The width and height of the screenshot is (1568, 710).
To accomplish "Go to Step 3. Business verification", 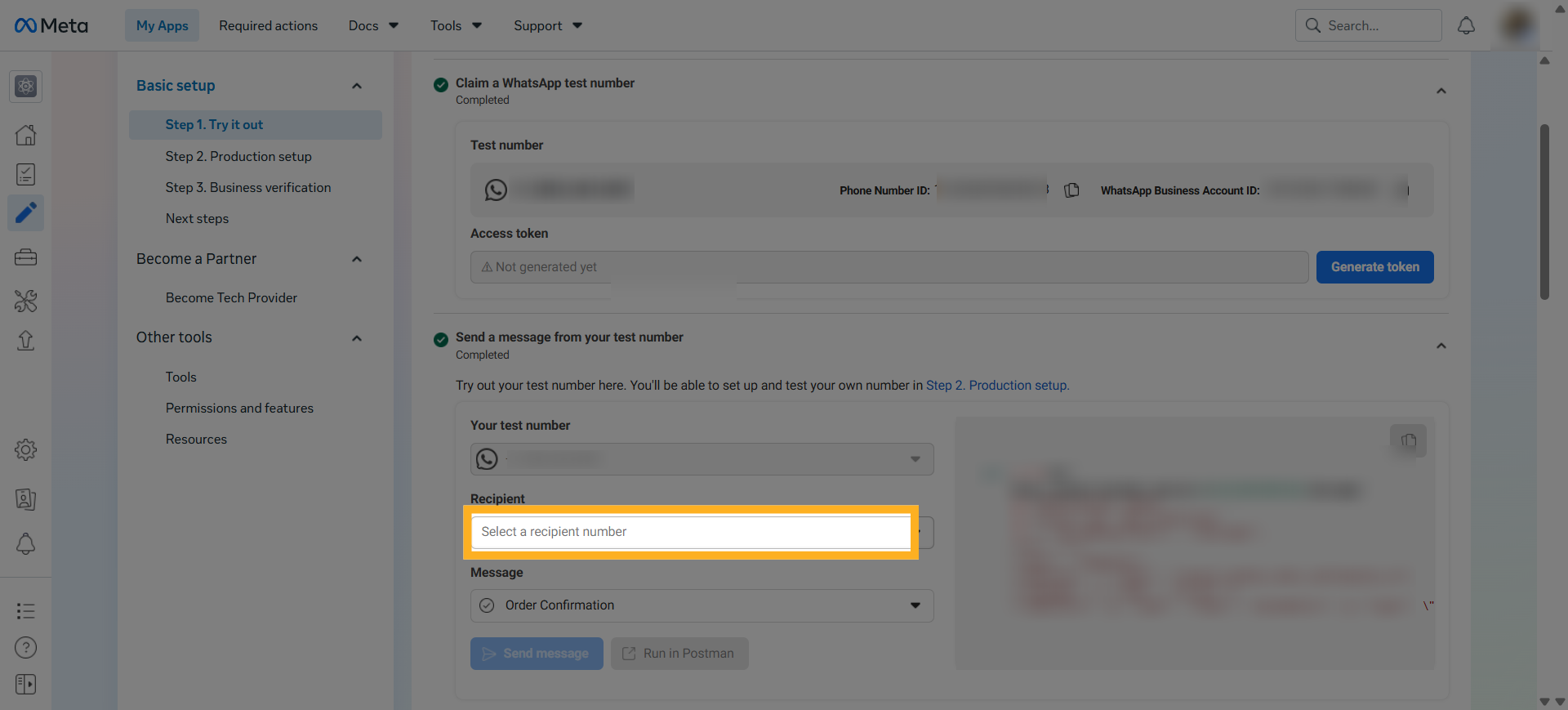I will (248, 187).
